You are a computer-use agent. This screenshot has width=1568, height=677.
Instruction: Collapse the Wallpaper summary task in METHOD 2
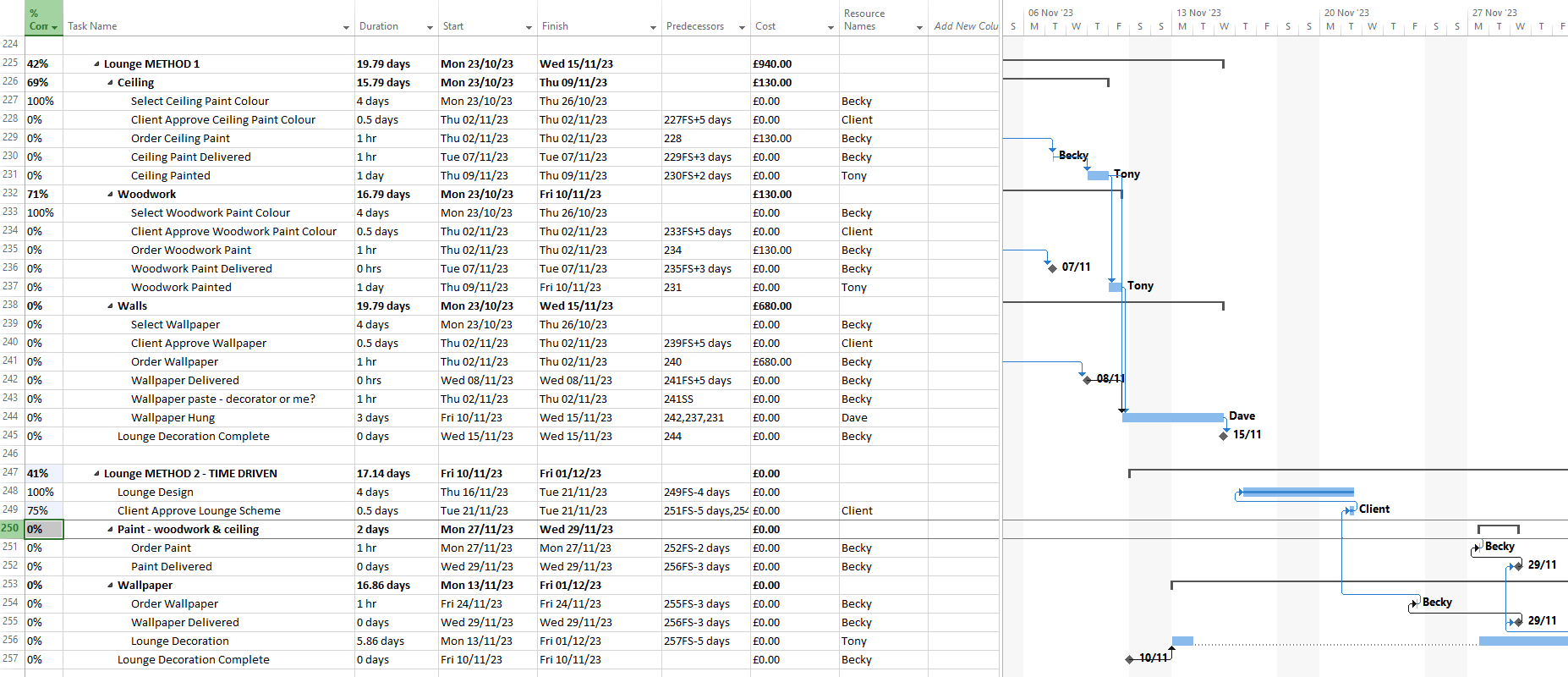pyautogui.click(x=110, y=586)
